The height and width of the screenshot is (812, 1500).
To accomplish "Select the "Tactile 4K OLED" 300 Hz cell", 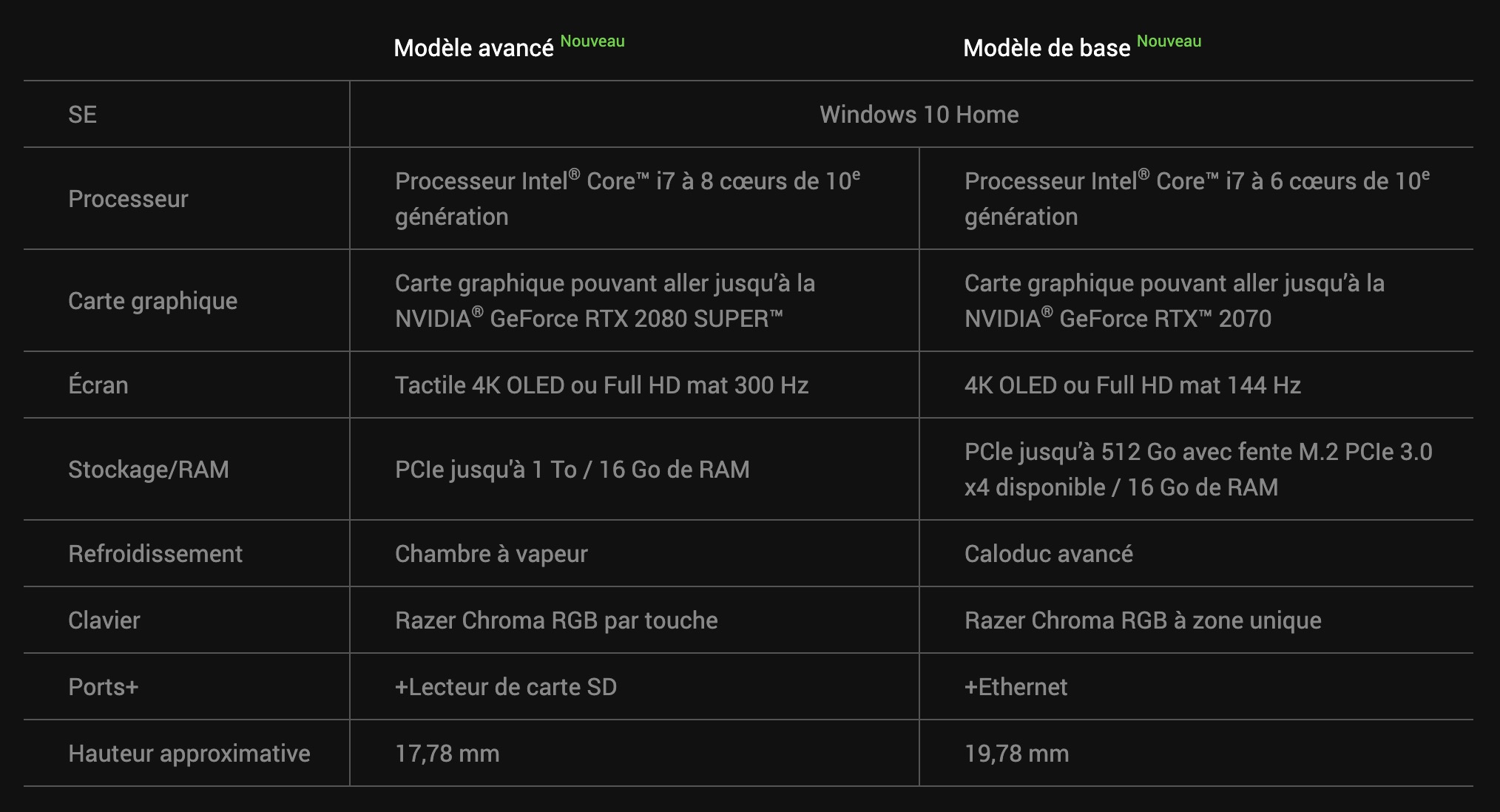I will click(601, 385).
